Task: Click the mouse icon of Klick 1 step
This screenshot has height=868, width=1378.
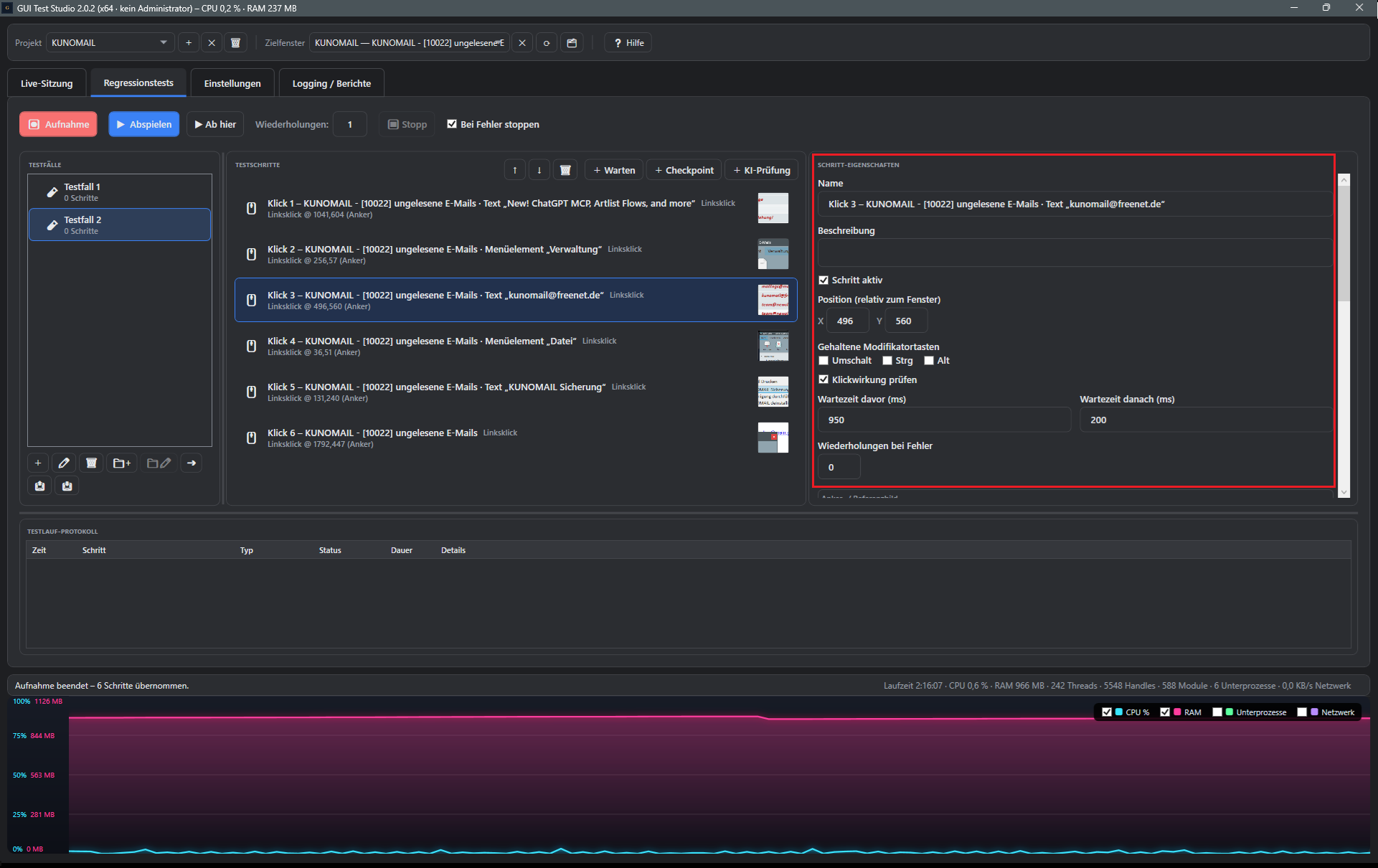Action: point(251,208)
